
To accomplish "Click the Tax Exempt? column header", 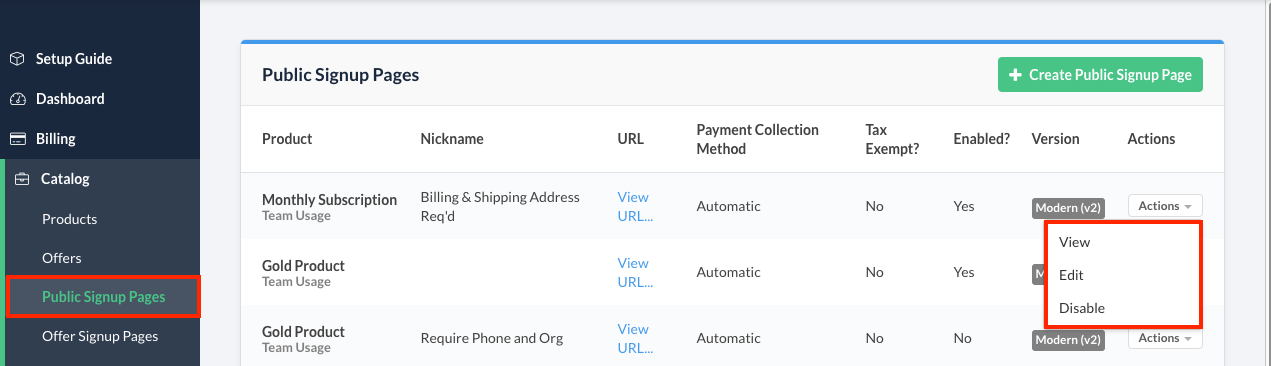I will coord(892,139).
